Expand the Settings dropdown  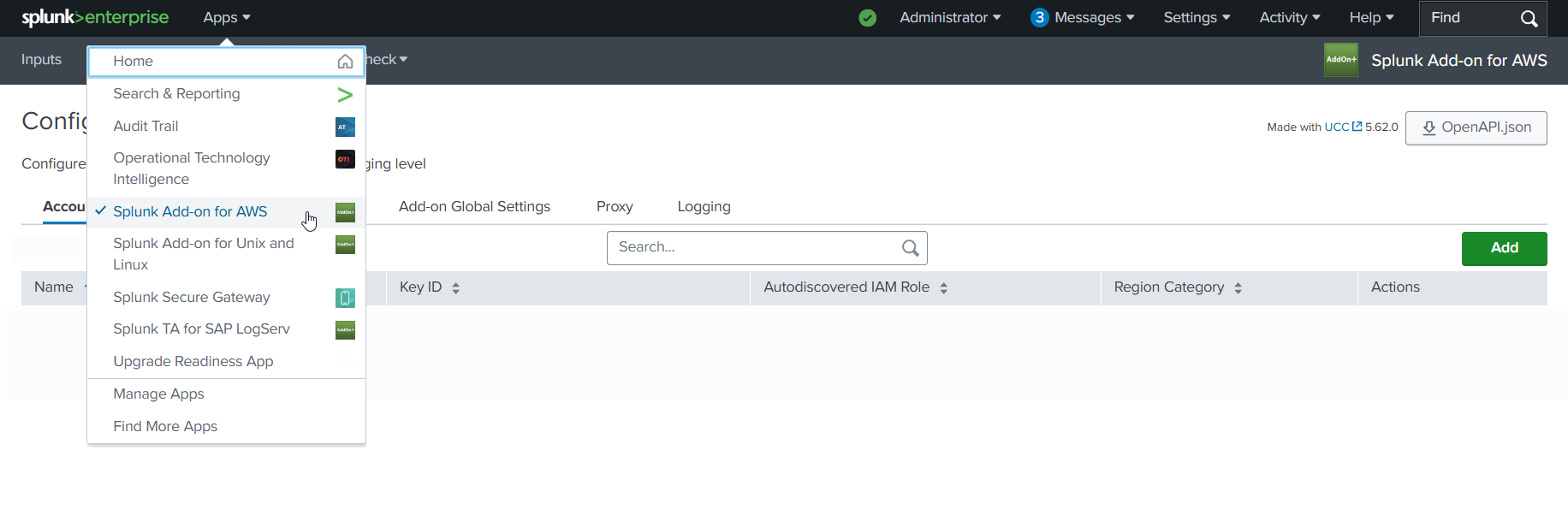pyautogui.click(x=1197, y=18)
